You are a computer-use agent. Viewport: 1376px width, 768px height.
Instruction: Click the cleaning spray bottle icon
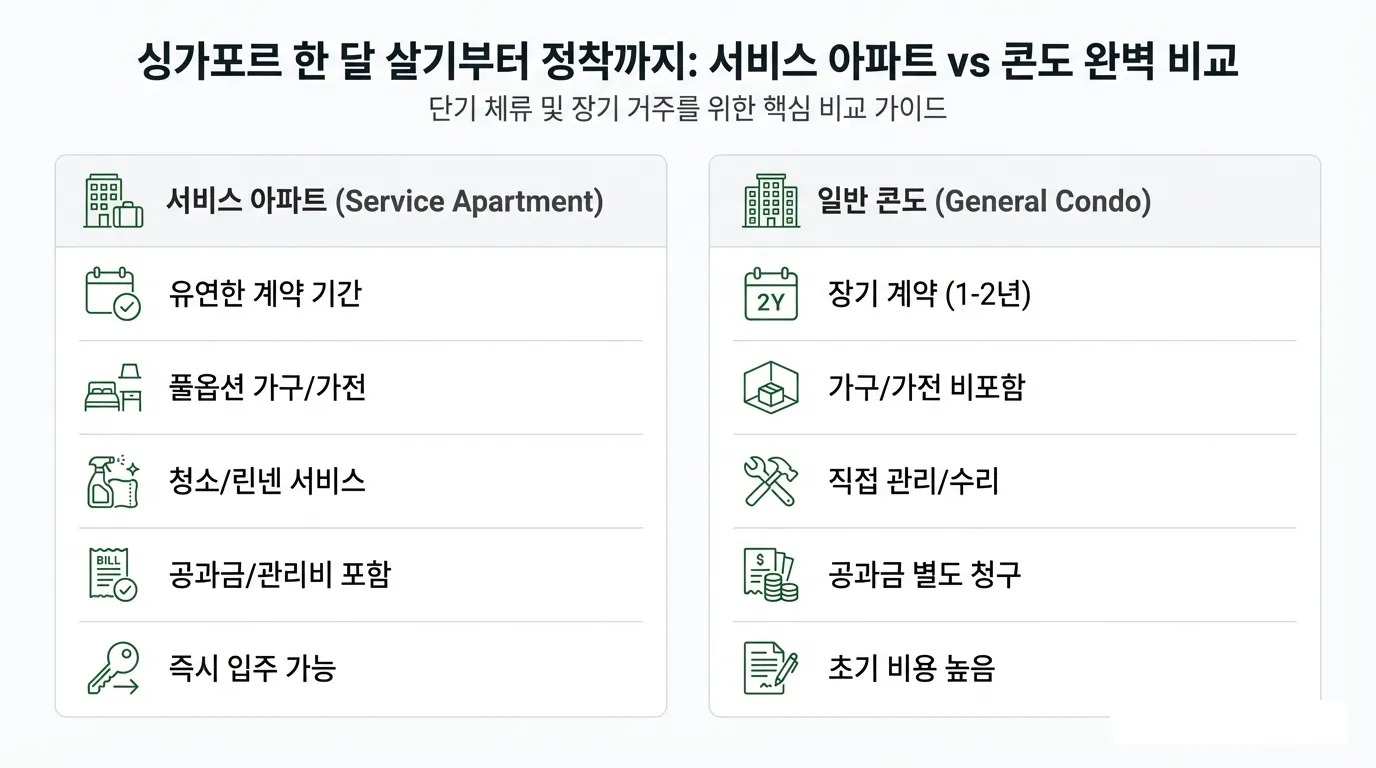click(112, 481)
